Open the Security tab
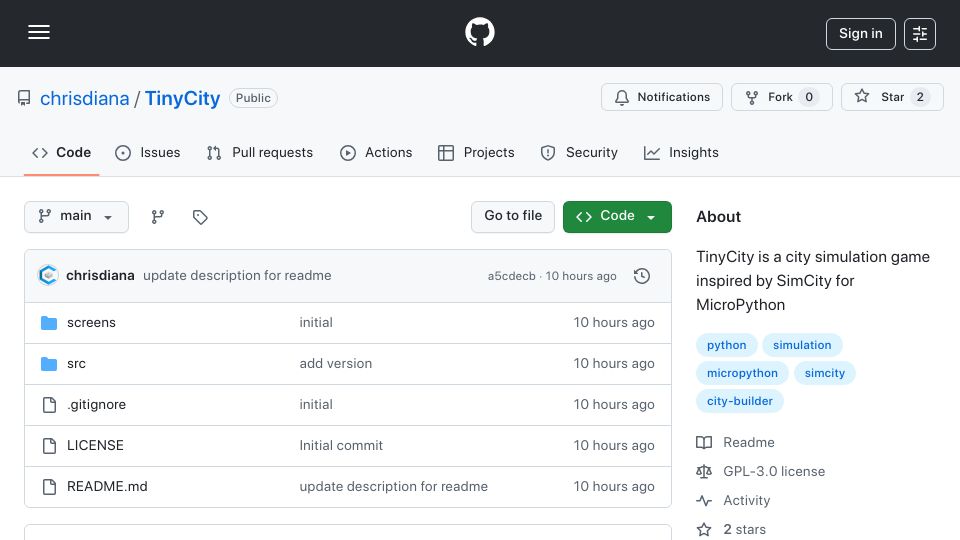Screen dimensions: 960x540 click(579, 152)
